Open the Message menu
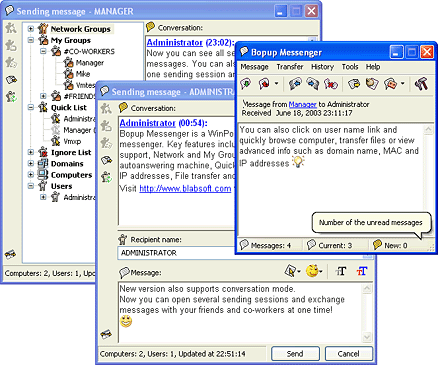 [x=254, y=67]
